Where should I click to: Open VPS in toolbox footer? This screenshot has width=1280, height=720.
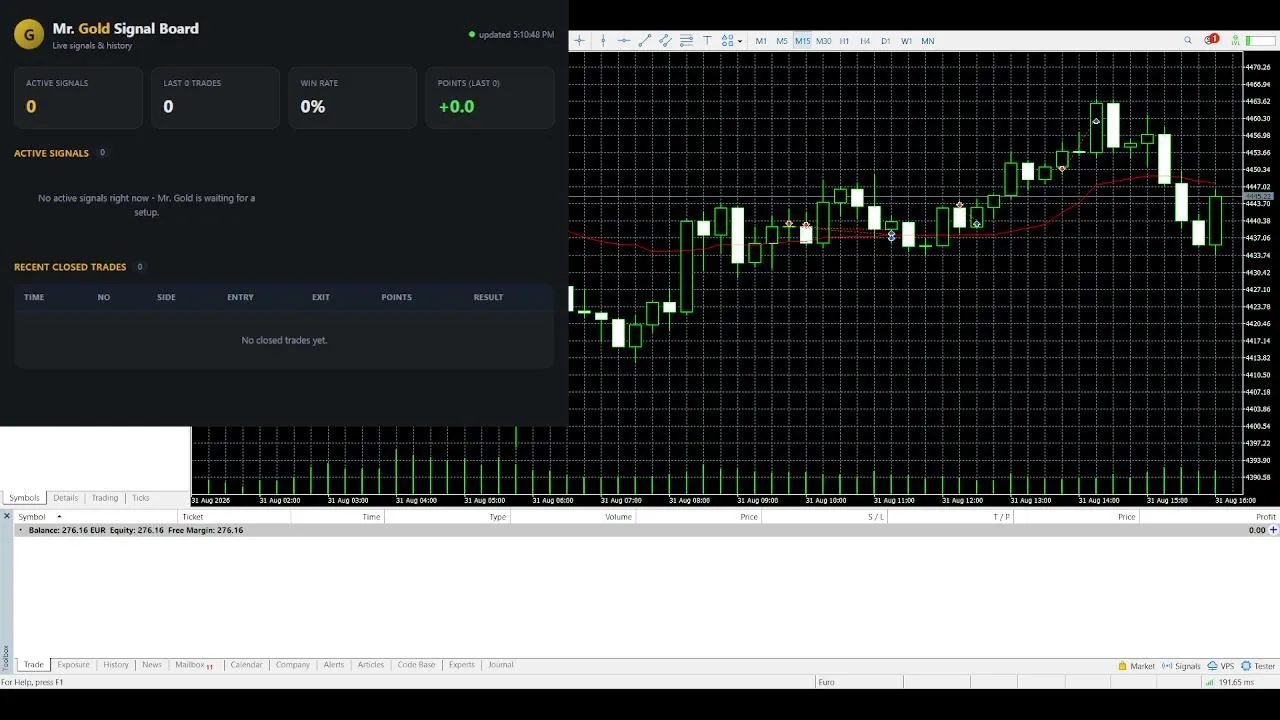(x=1221, y=666)
